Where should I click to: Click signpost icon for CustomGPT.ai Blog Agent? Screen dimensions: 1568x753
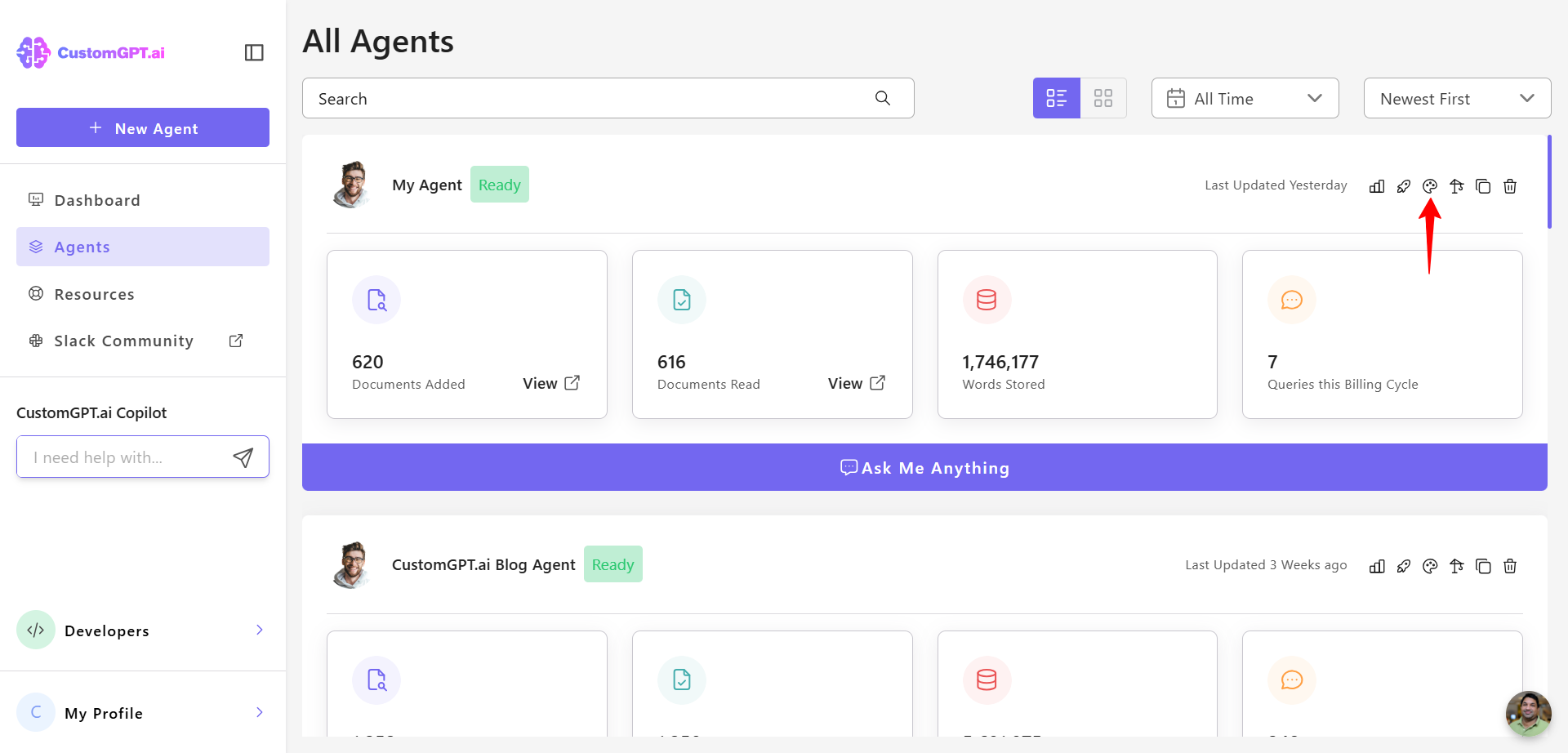coord(1457,566)
